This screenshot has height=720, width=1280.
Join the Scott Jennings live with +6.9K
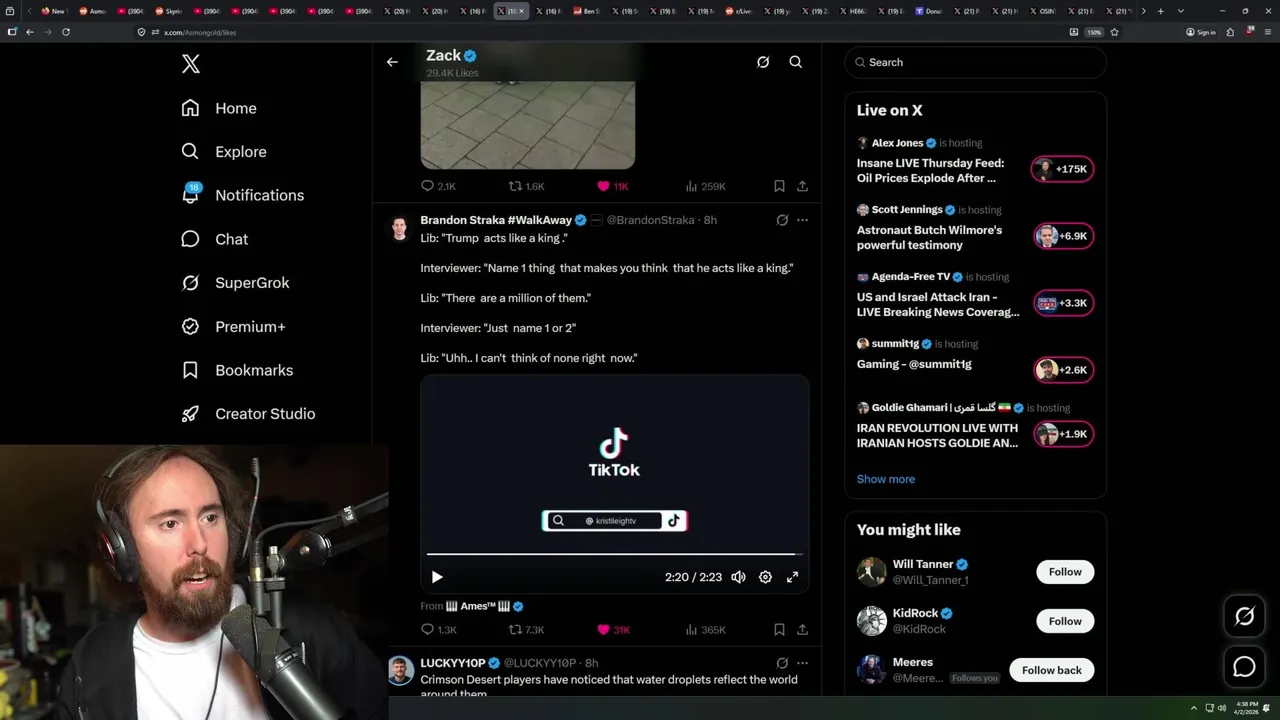(x=1062, y=236)
